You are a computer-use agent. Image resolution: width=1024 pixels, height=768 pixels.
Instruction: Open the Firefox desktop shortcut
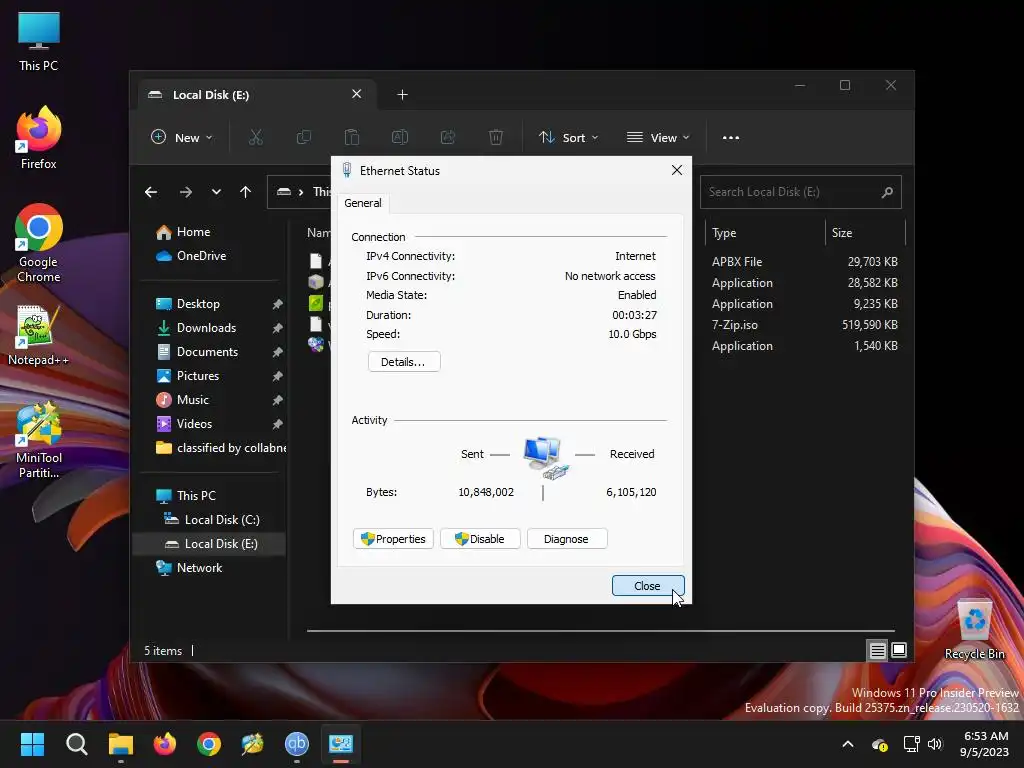(39, 139)
